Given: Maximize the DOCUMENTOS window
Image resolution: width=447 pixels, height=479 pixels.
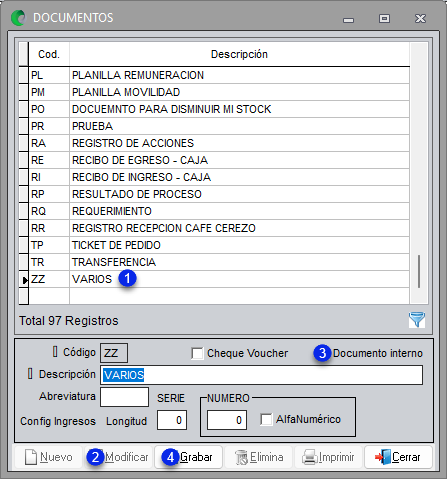Looking at the screenshot, I should coord(384,18).
